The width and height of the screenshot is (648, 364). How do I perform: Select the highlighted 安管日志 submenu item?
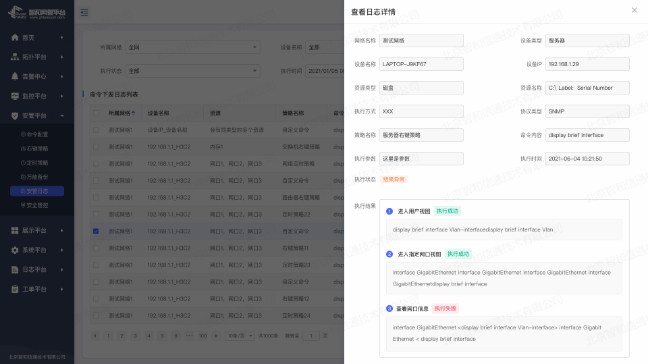37,191
